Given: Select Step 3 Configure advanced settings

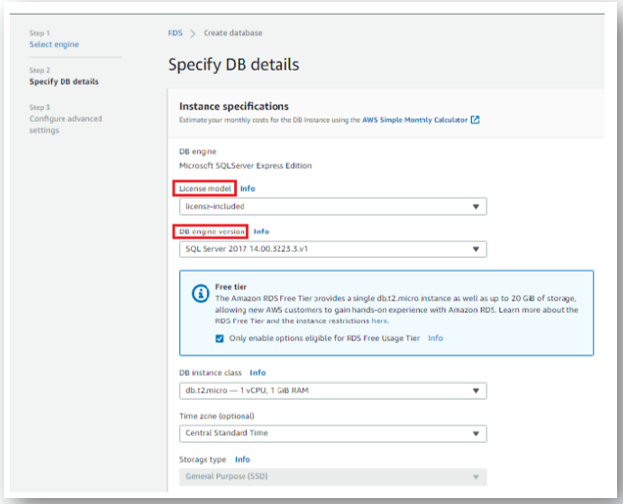Looking at the screenshot, I should (66, 124).
